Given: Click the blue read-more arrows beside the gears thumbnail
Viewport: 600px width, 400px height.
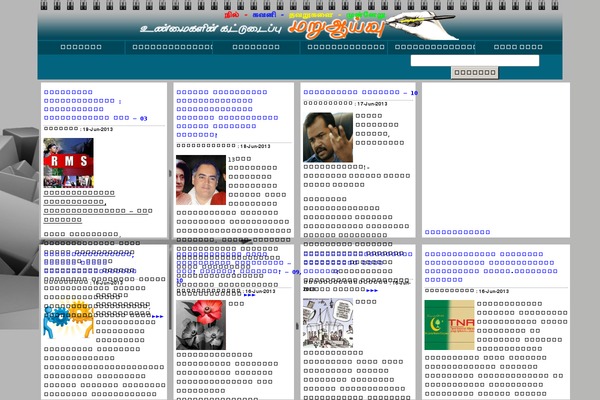Looking at the screenshot, I should (158, 317).
